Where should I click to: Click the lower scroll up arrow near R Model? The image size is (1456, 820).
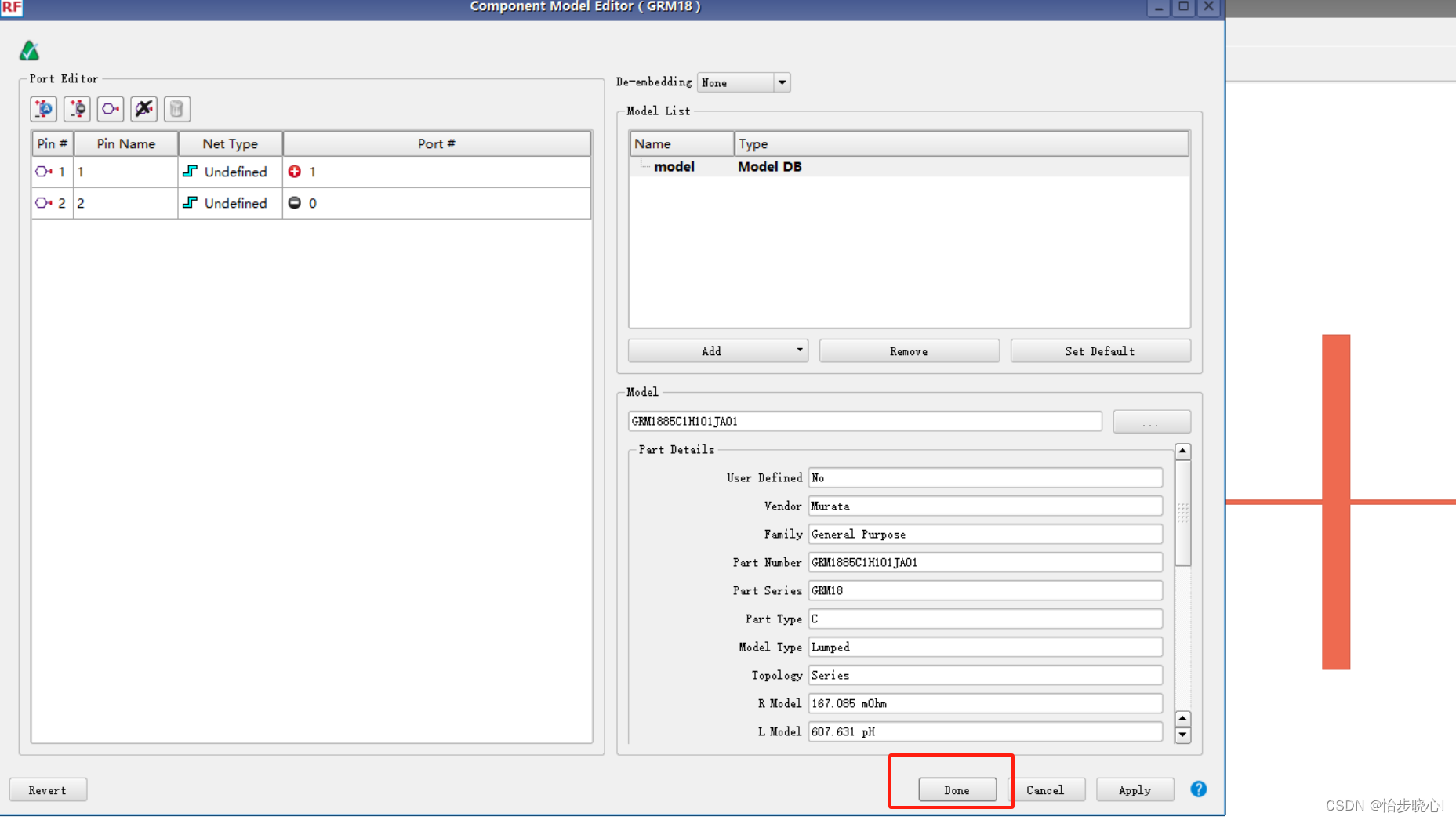1182,718
